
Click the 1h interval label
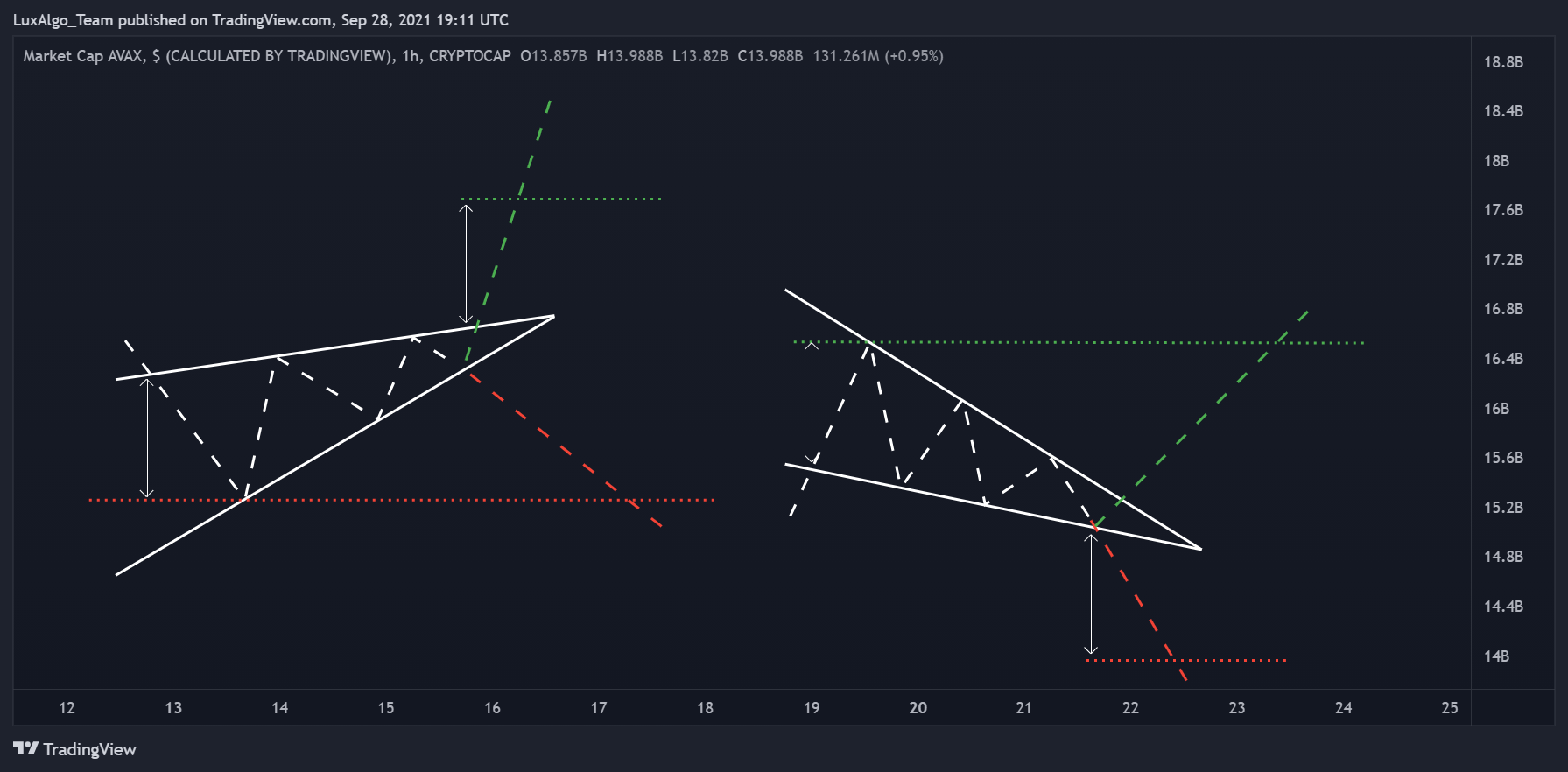click(411, 56)
